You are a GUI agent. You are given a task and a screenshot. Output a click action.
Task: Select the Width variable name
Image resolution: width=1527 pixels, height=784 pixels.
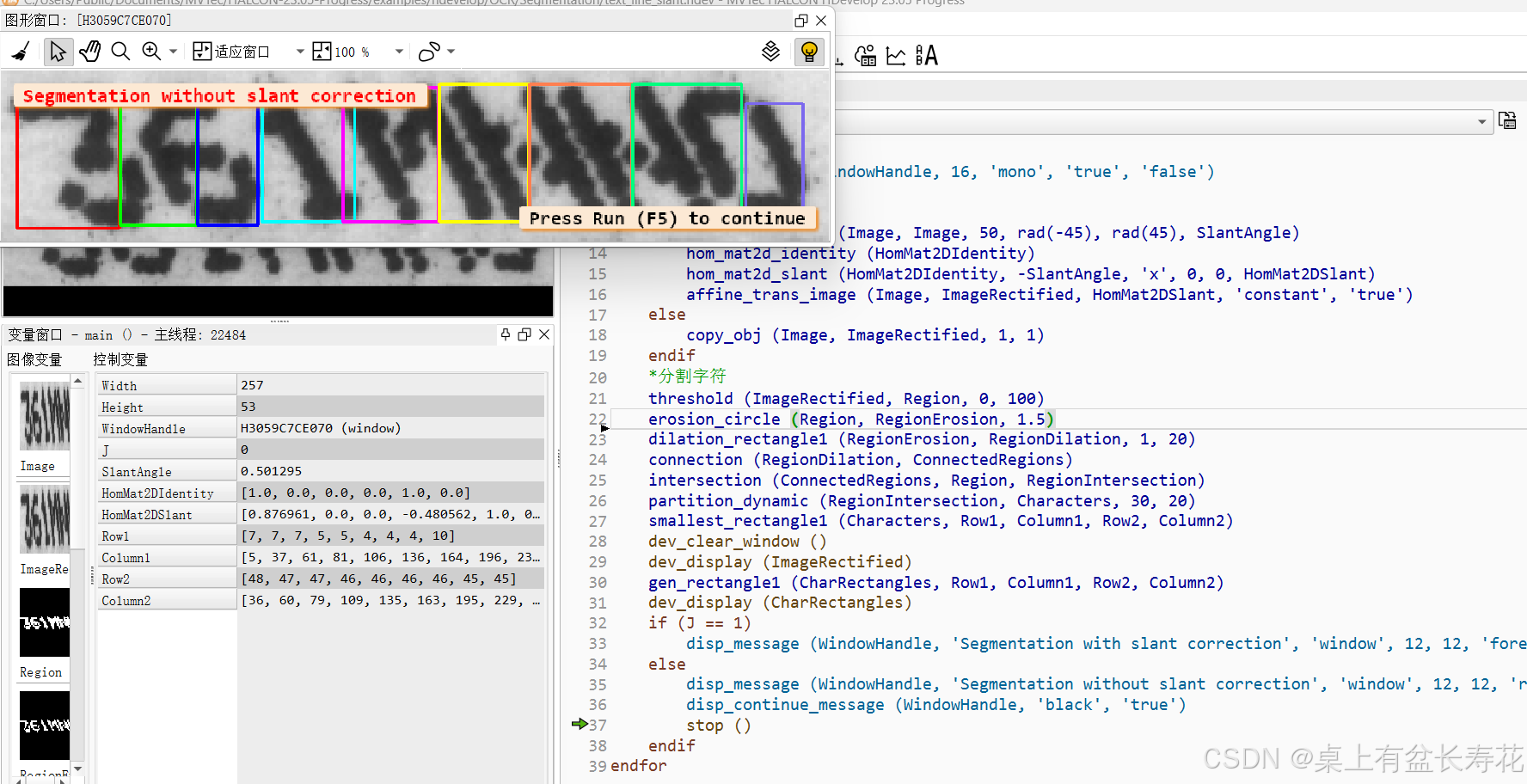pos(119,386)
